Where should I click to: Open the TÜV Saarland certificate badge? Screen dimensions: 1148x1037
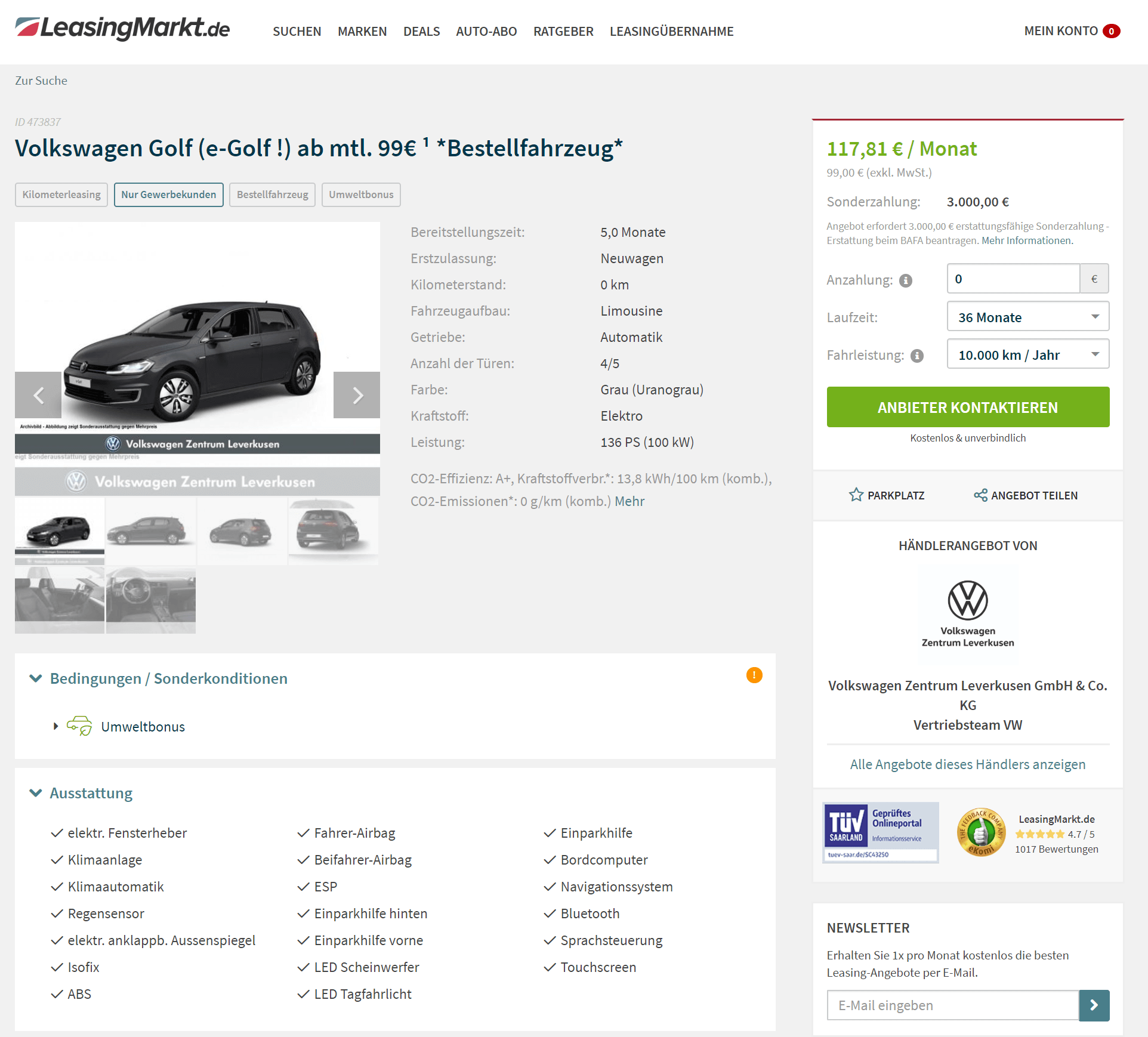coord(880,832)
